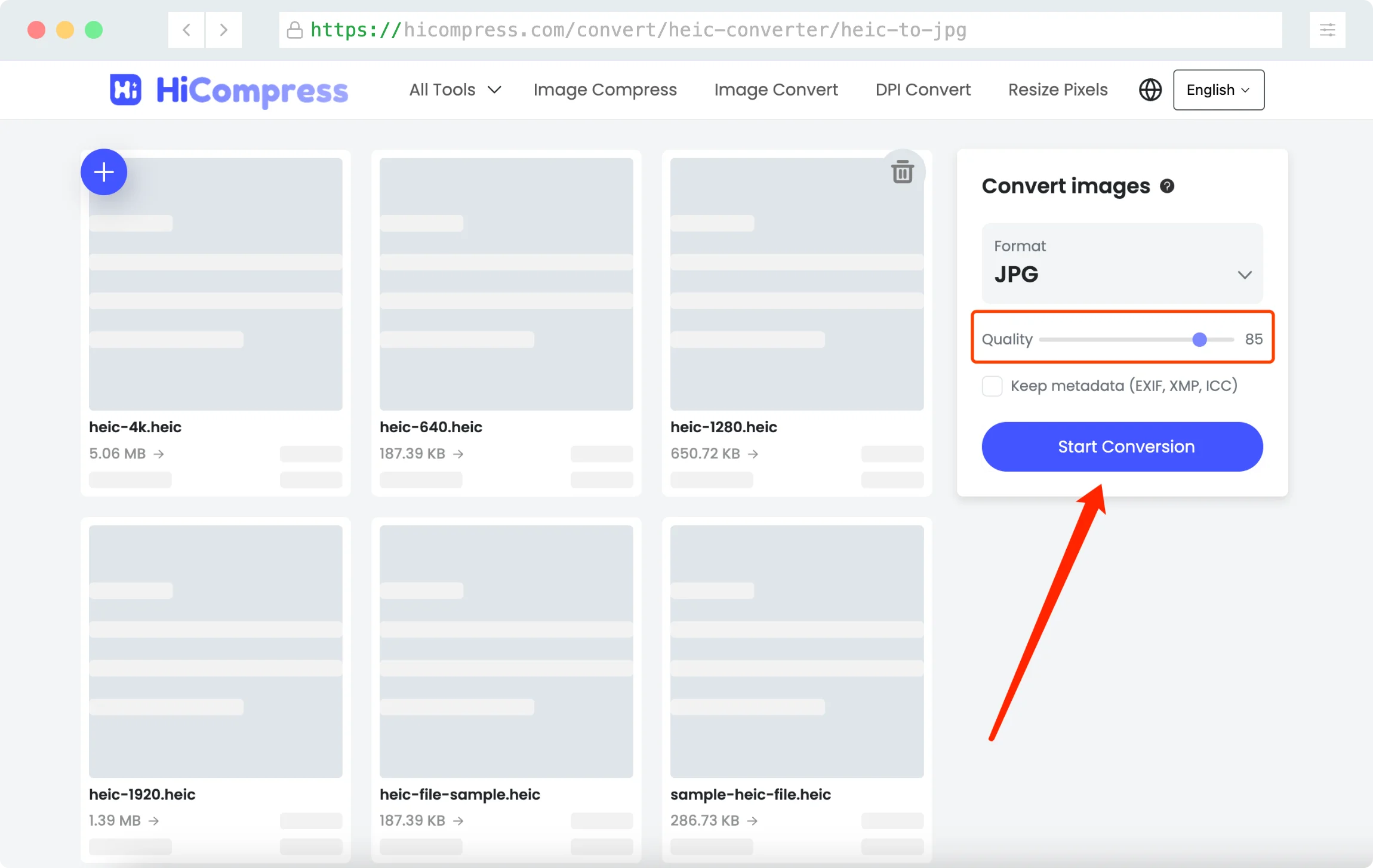
Task: Click the Image Convert menu item
Action: [776, 89]
